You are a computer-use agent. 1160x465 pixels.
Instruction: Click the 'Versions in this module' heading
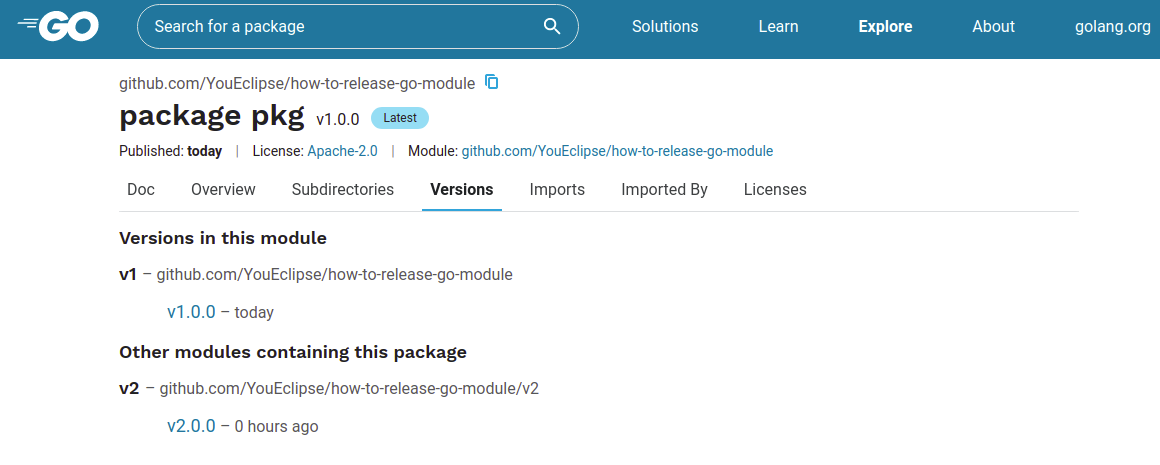click(223, 238)
